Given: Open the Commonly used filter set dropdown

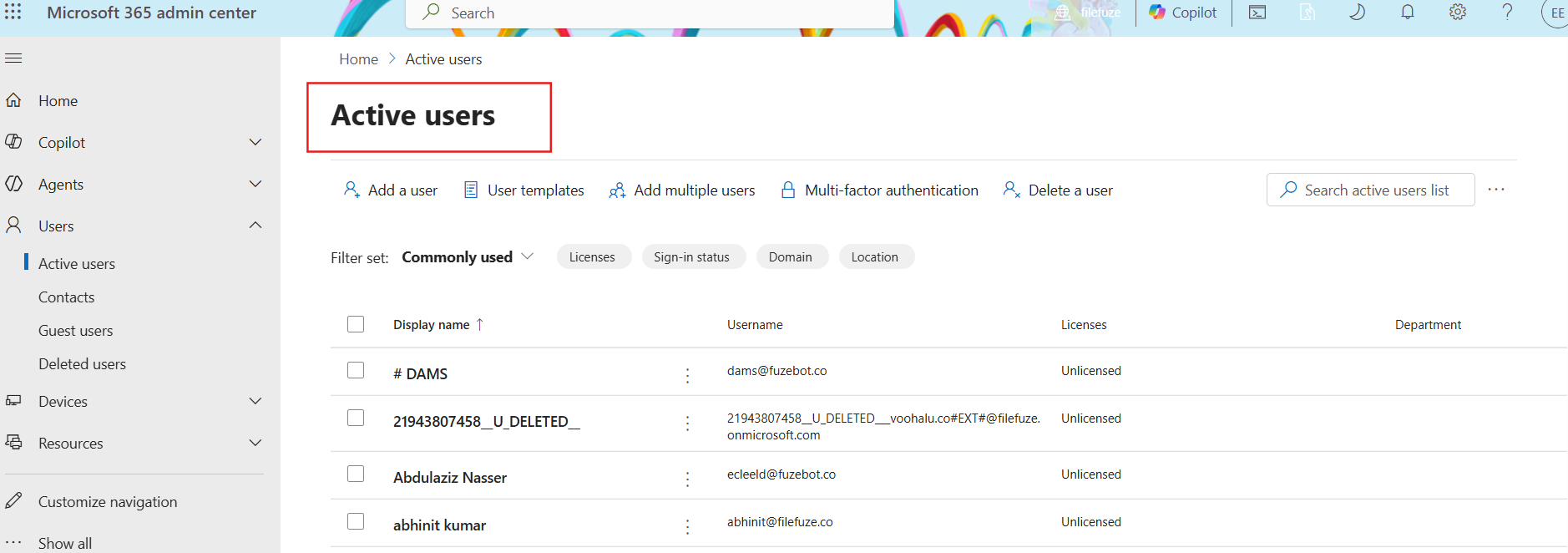Looking at the screenshot, I should tap(468, 257).
